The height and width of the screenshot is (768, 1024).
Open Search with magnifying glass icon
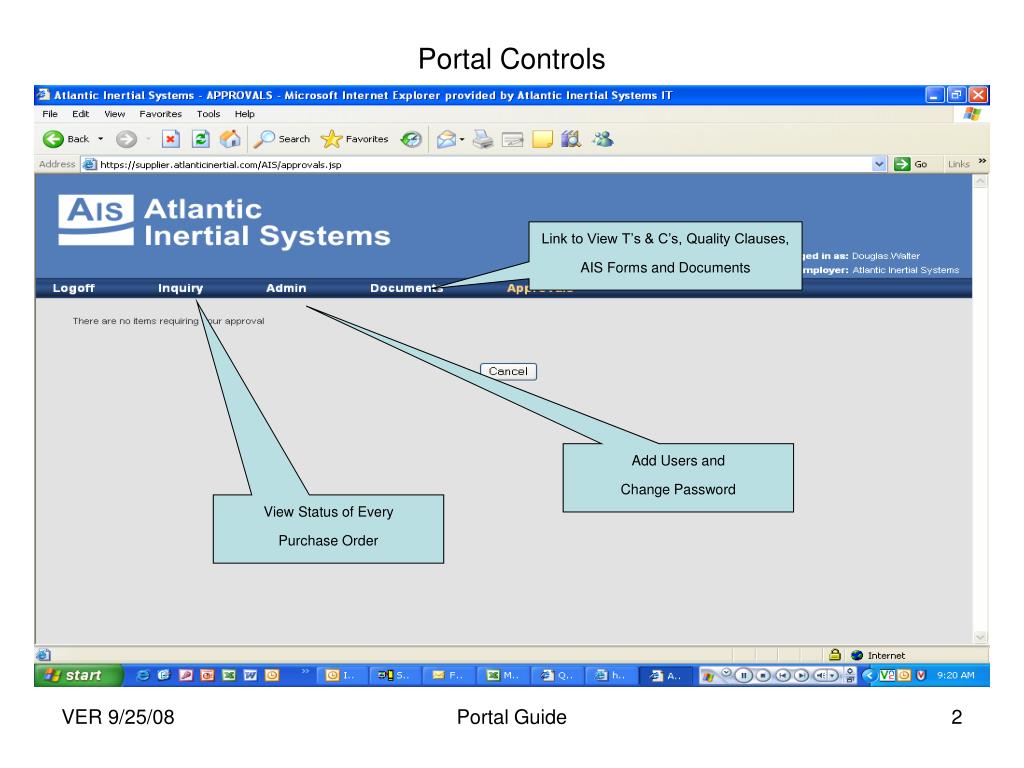[281, 139]
